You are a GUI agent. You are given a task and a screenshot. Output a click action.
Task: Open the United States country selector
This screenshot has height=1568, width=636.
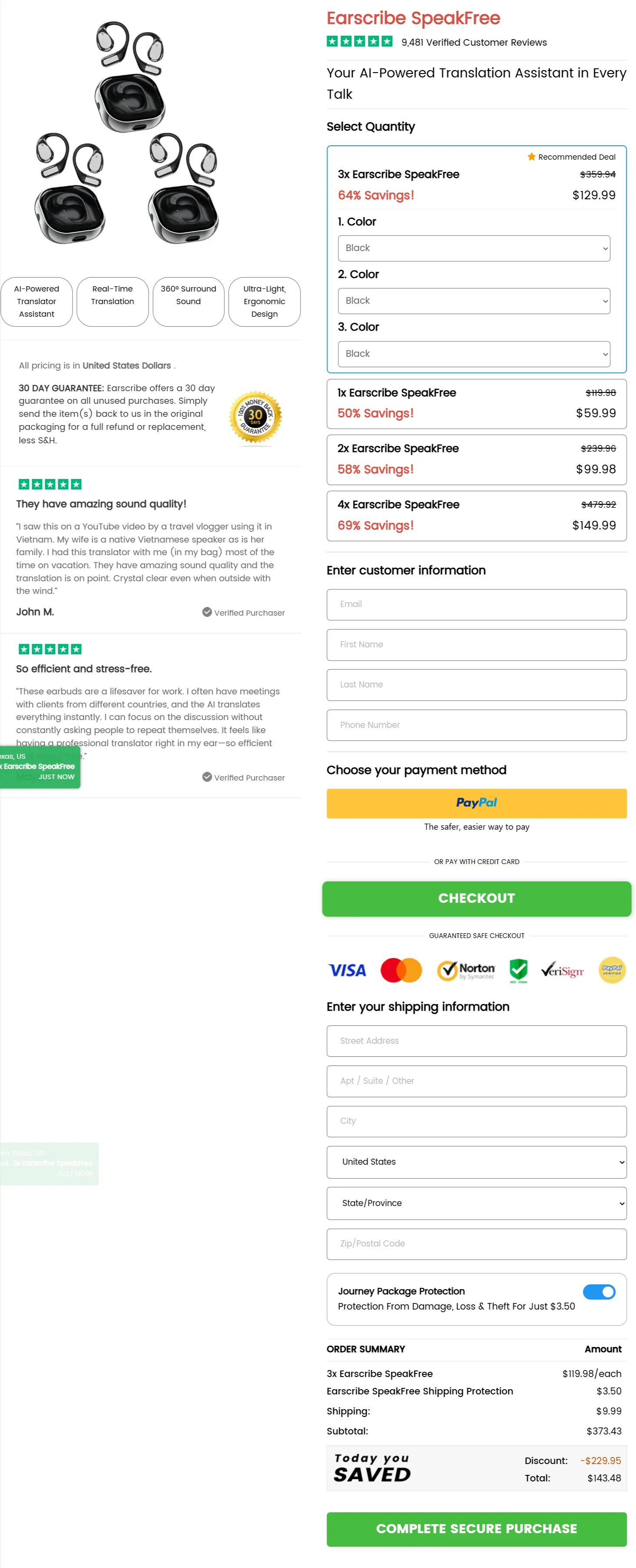pos(476,1162)
